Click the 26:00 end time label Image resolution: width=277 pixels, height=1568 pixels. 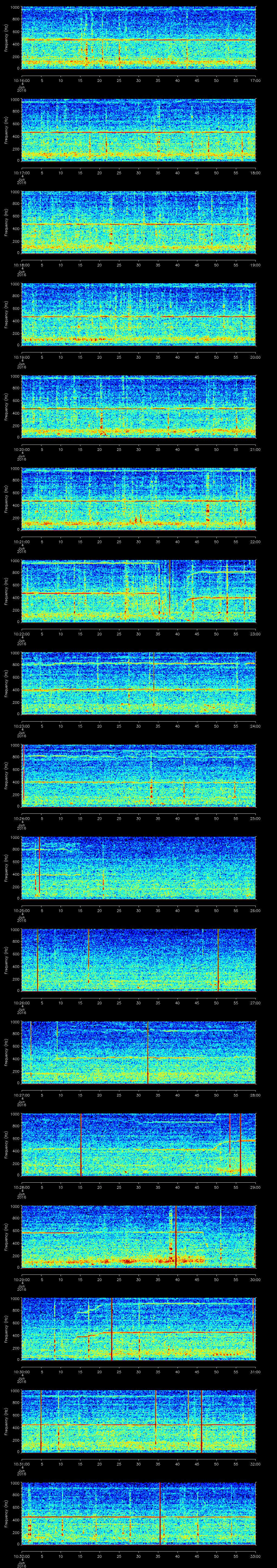[255, 910]
